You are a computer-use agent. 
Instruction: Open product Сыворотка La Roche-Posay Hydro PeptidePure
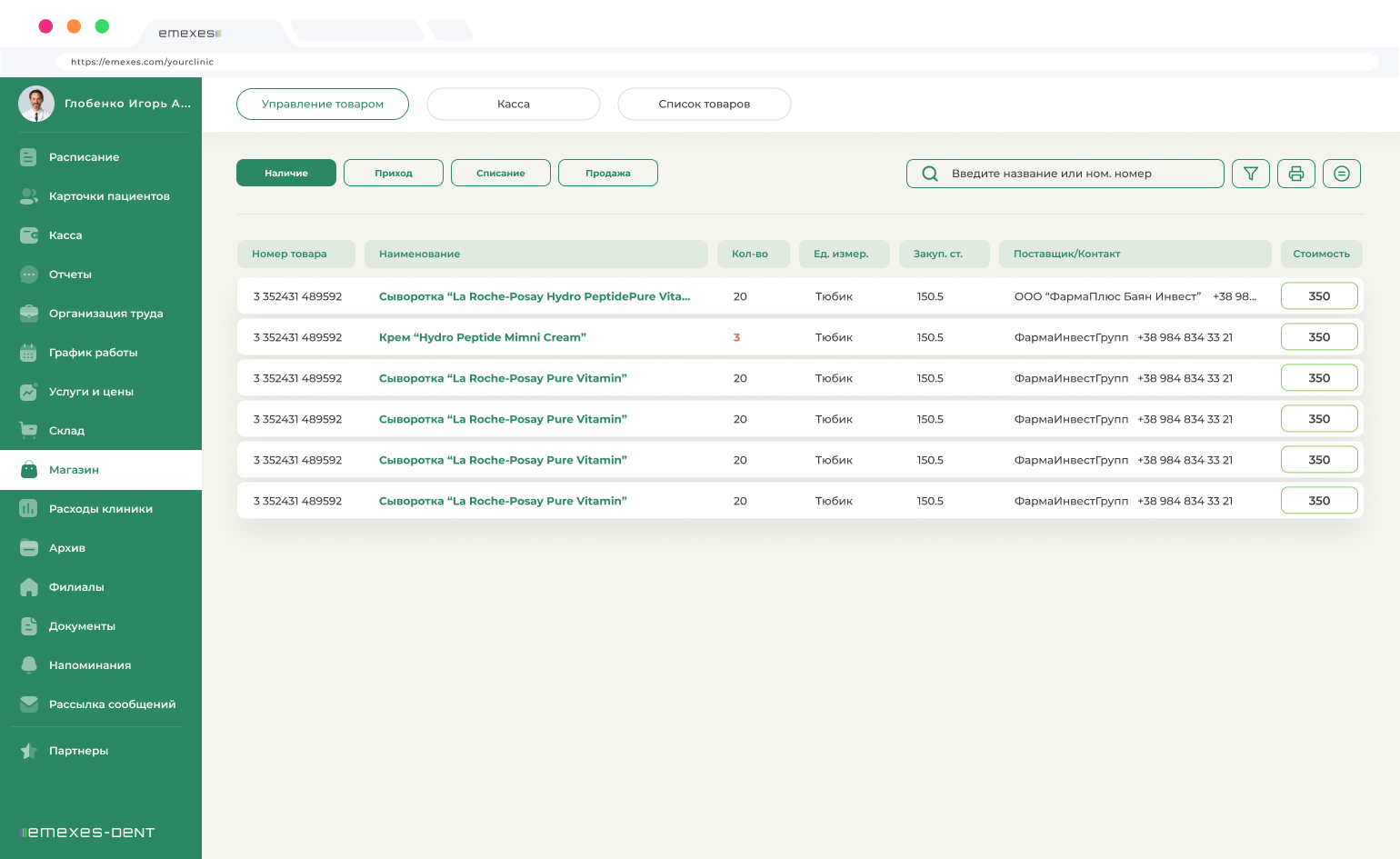535,296
